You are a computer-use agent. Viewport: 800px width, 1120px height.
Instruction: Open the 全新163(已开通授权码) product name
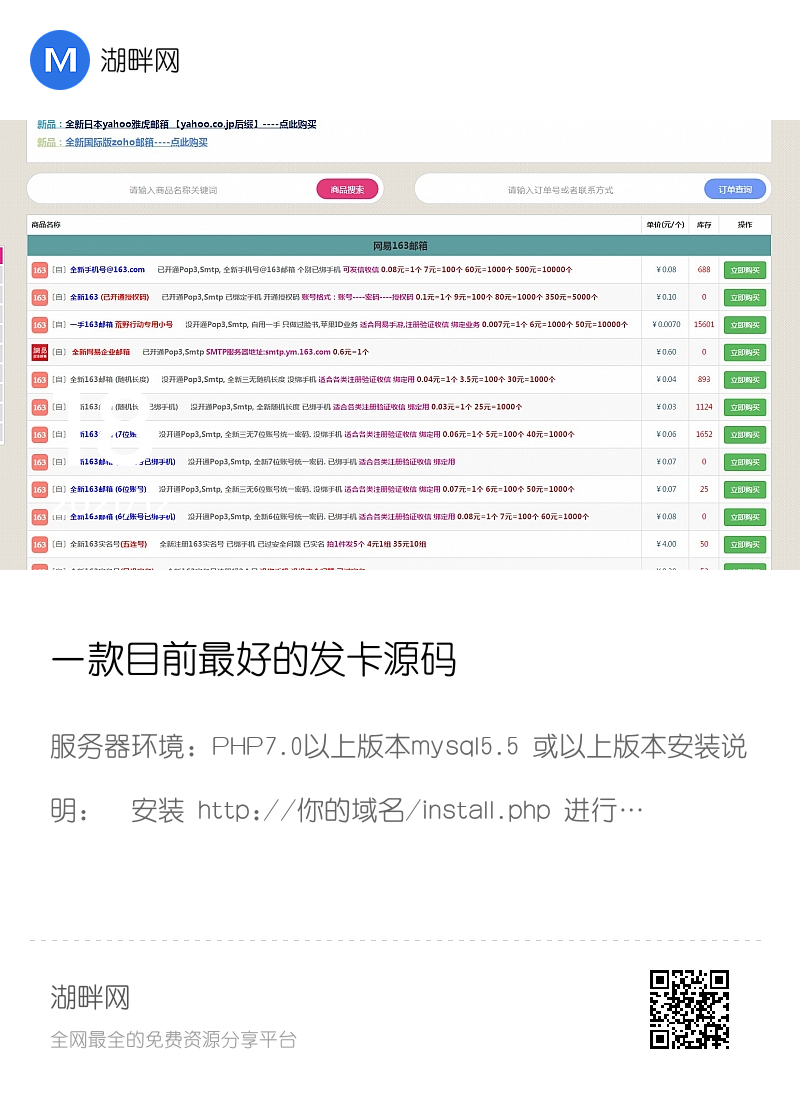(109, 297)
